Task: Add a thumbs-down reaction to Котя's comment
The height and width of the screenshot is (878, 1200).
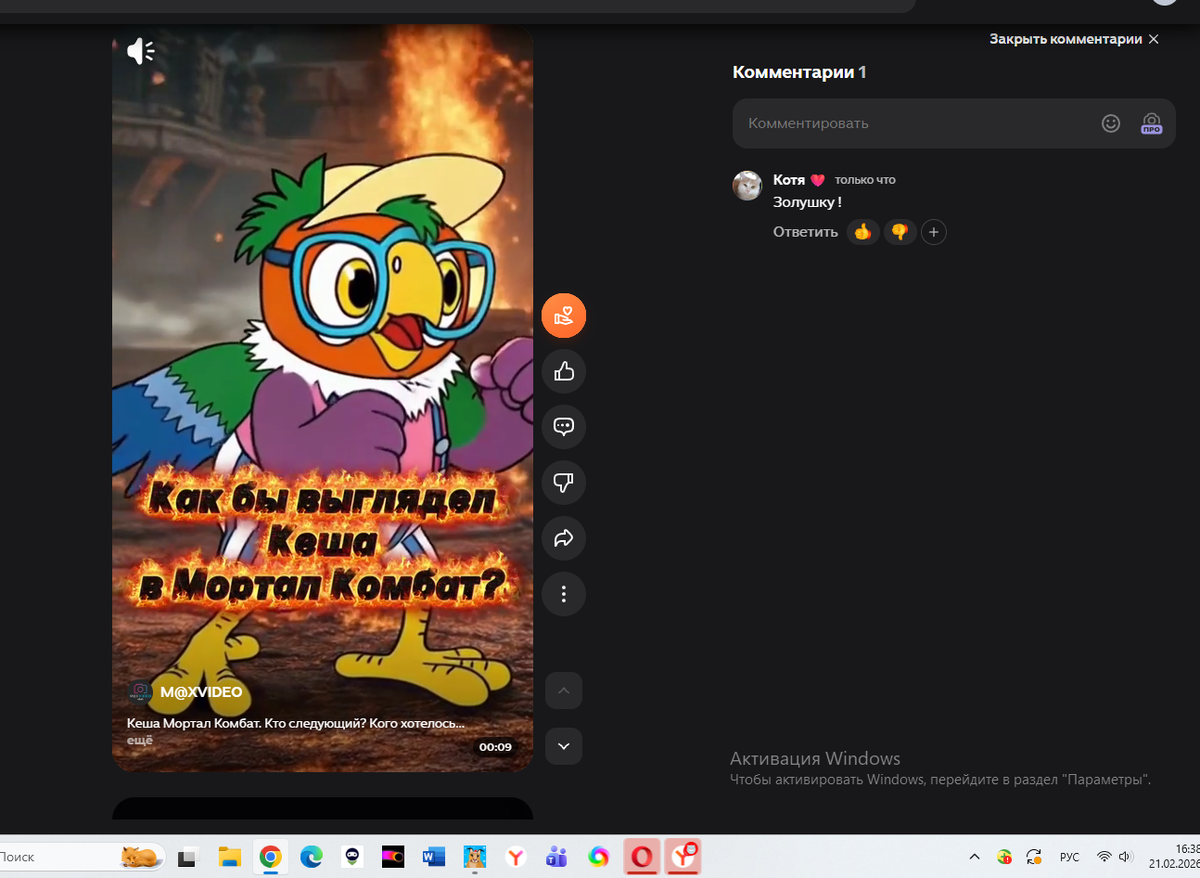Action: 900,232
